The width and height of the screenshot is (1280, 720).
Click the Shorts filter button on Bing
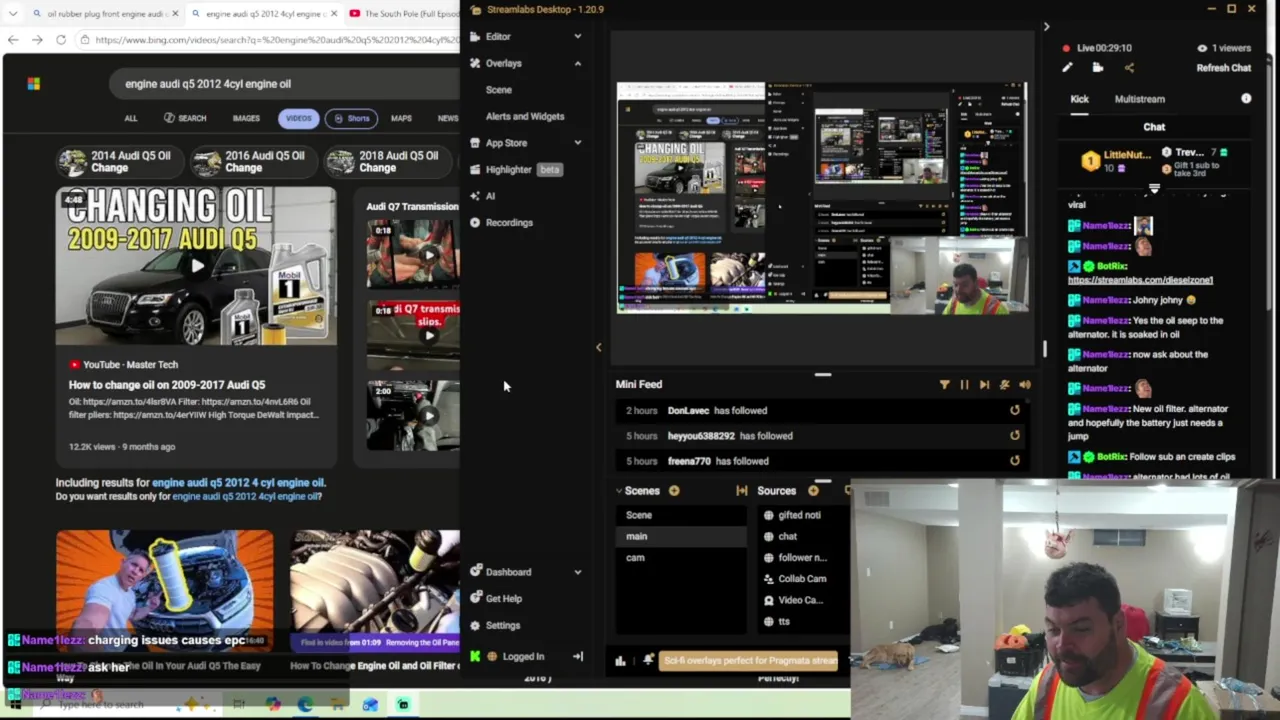pos(351,118)
